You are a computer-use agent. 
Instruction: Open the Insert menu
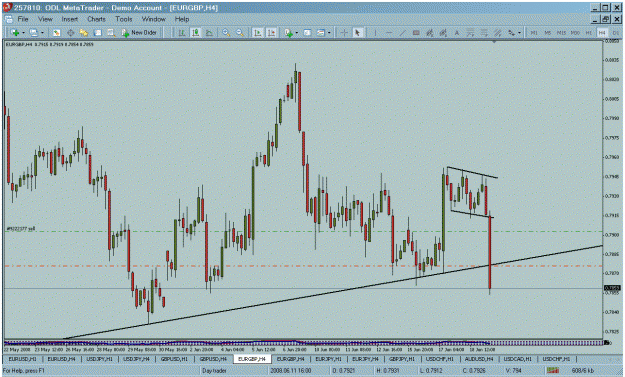[69, 19]
